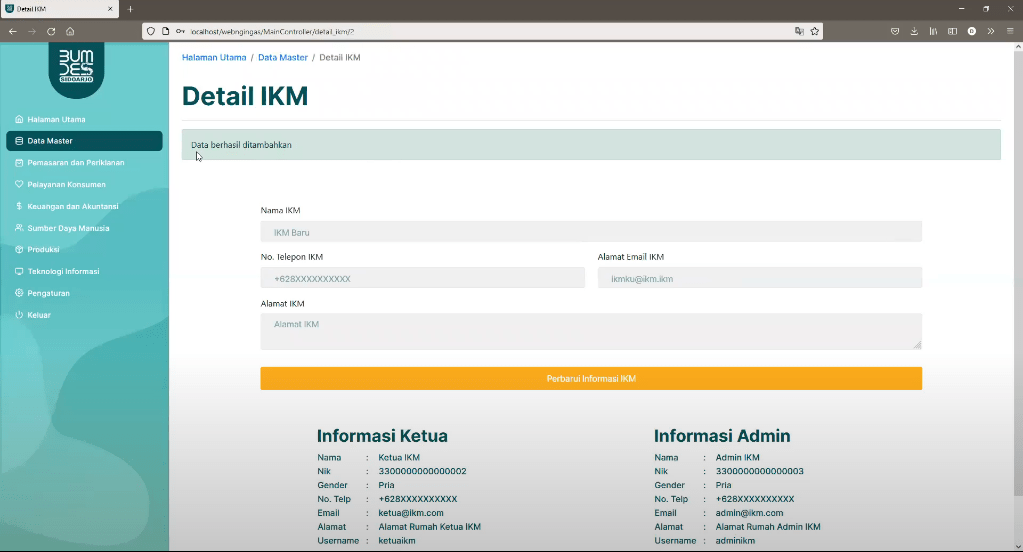Open the Firefox downloads panel
1023x552 pixels.
tap(914, 31)
